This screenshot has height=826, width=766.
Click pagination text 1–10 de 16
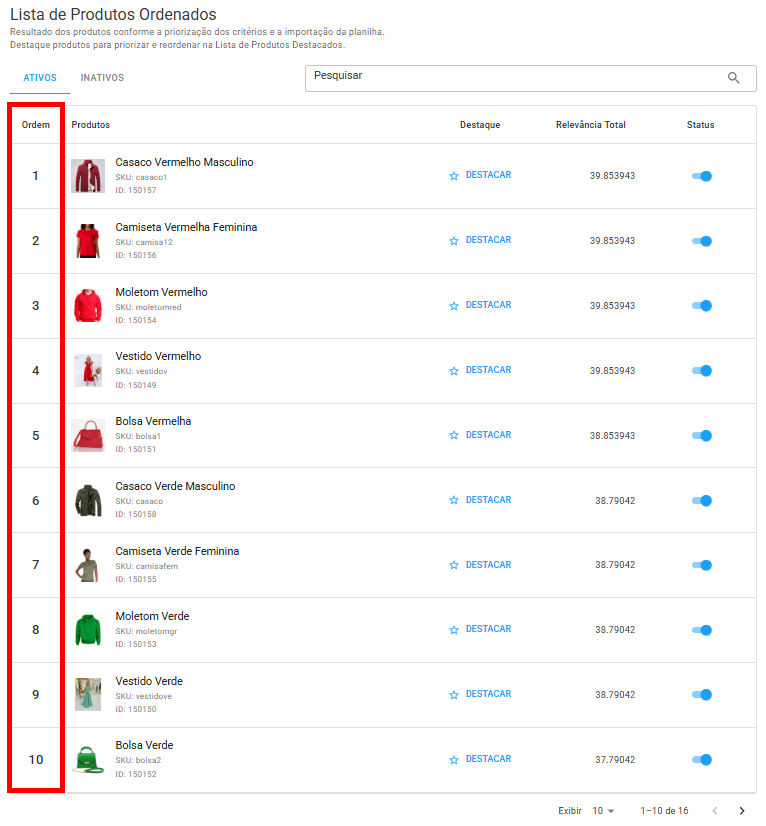point(664,811)
